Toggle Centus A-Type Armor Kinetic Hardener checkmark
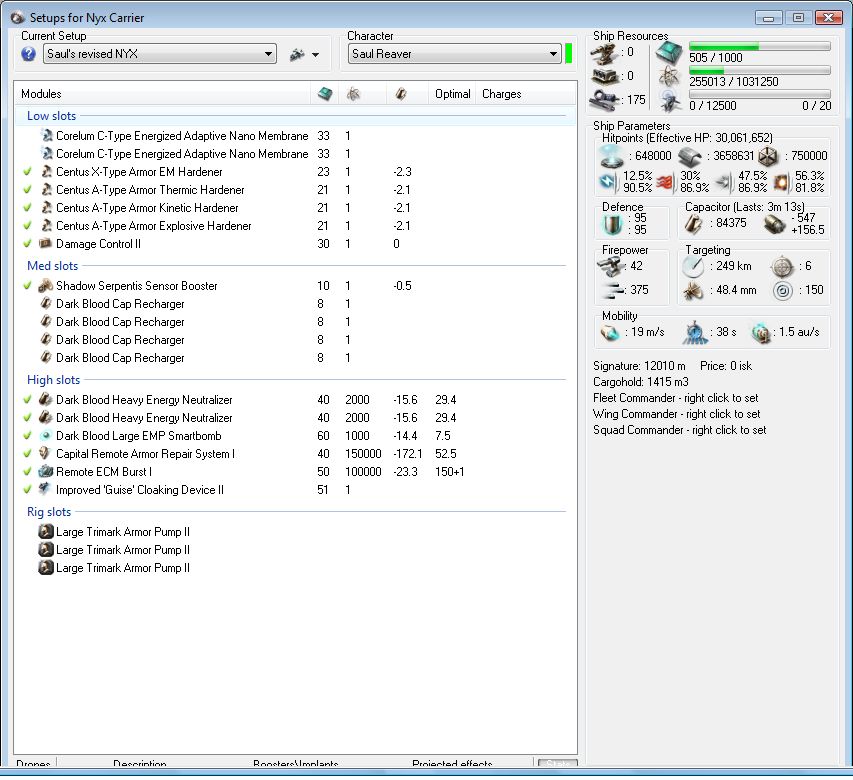The height and width of the screenshot is (780, 853). pos(27,208)
